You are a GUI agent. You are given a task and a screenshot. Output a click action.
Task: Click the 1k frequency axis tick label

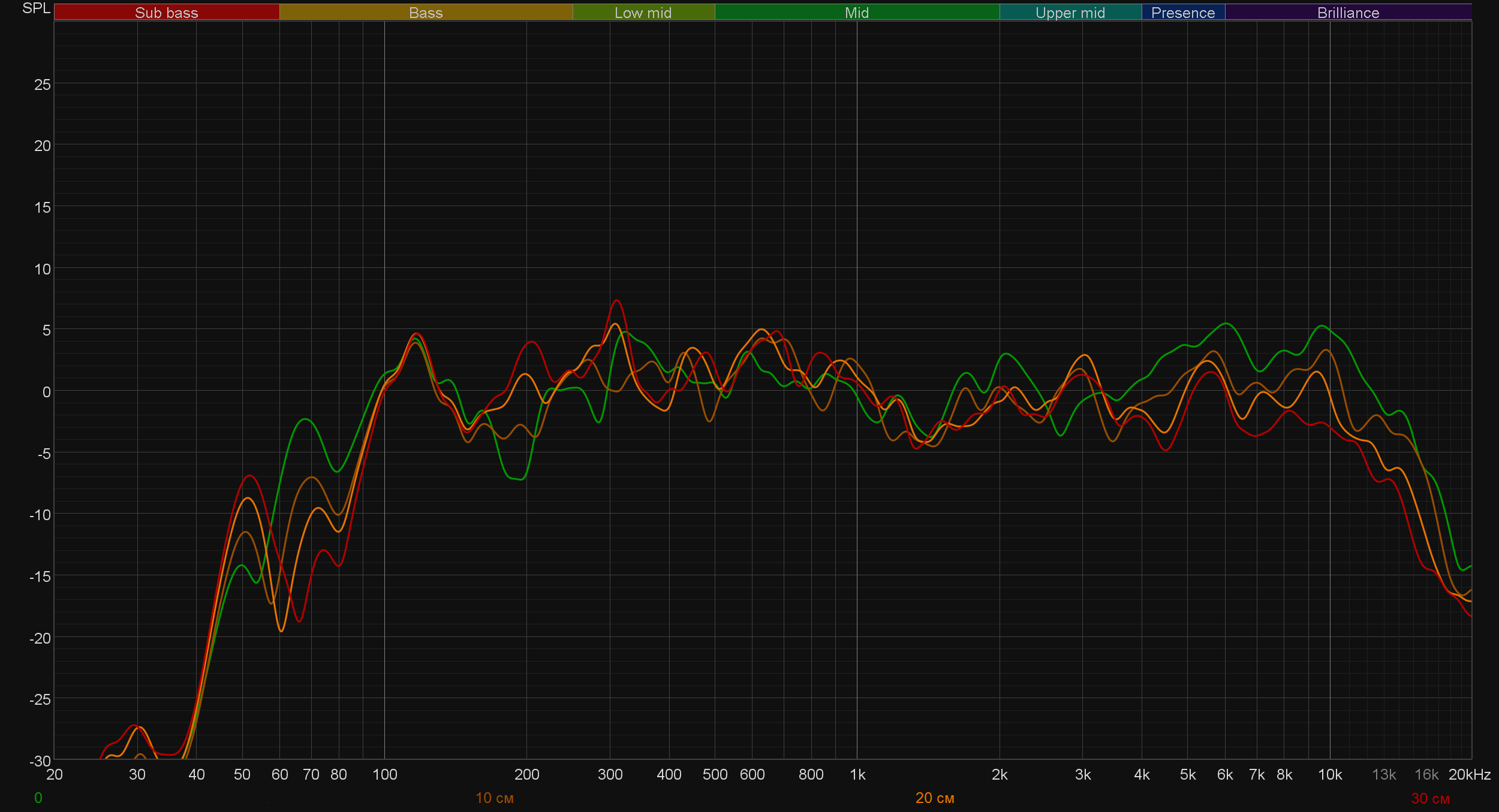pos(857,774)
